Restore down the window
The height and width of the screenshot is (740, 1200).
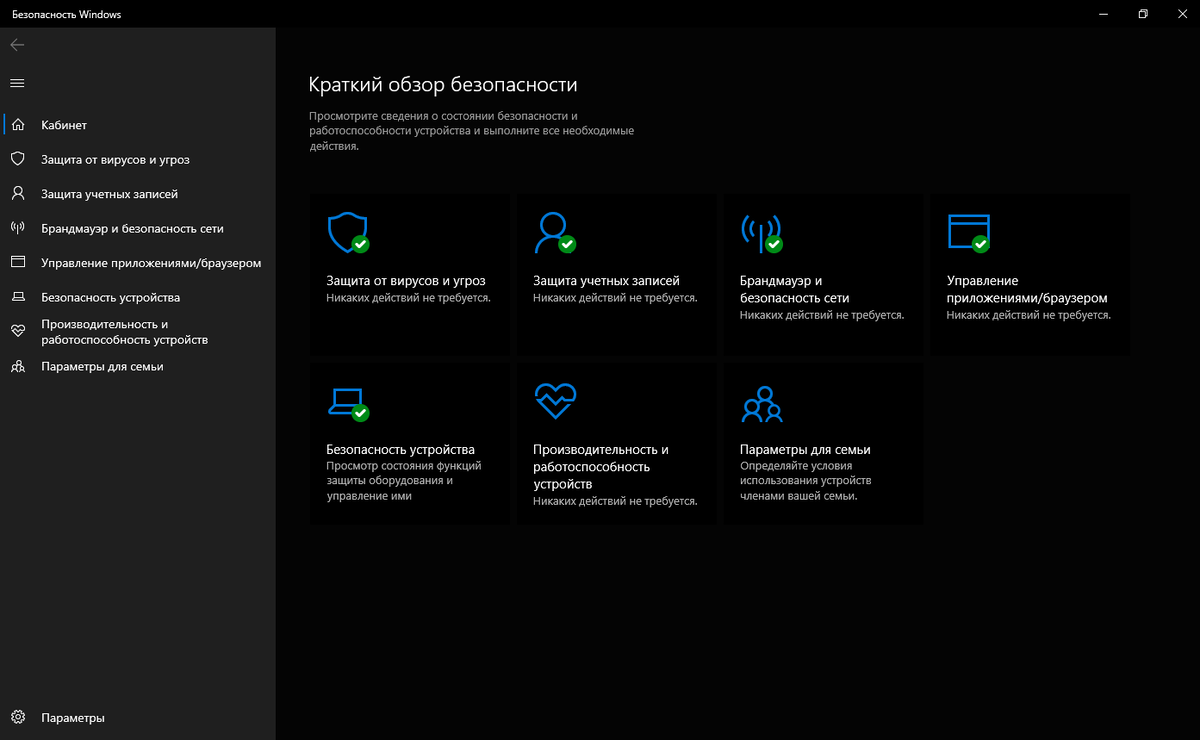pyautogui.click(x=1142, y=14)
